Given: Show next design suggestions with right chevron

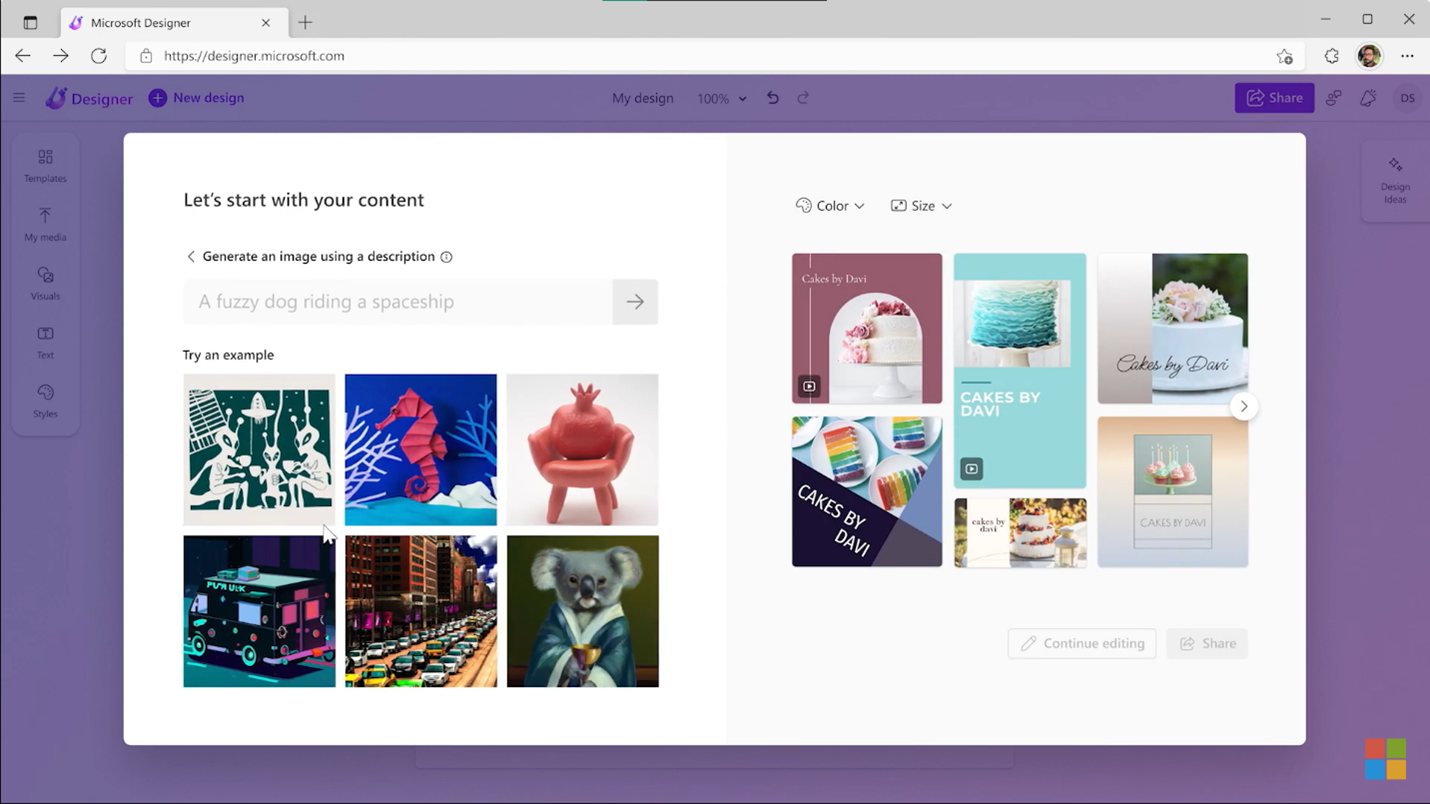Looking at the screenshot, I should point(1243,407).
